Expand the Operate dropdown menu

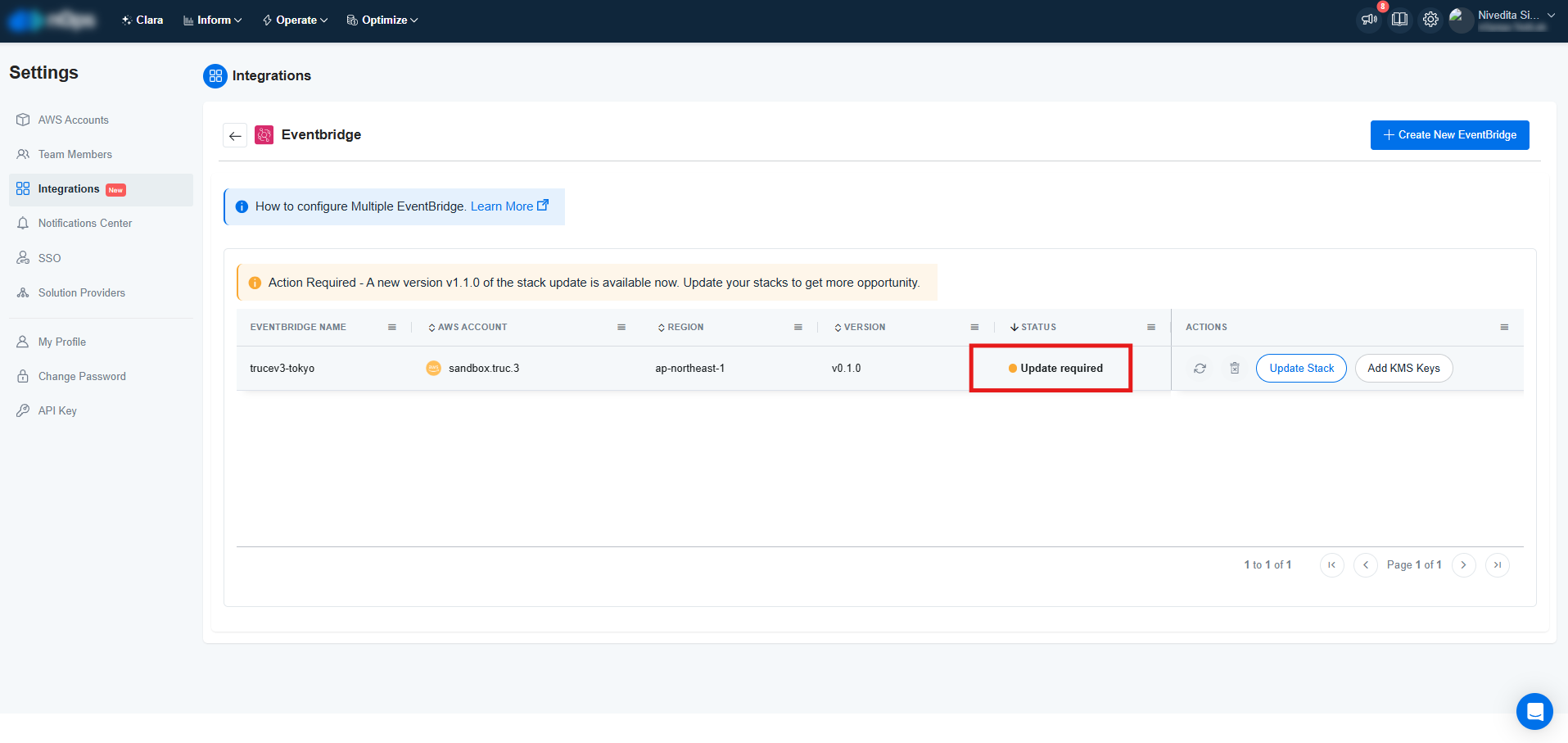(296, 20)
